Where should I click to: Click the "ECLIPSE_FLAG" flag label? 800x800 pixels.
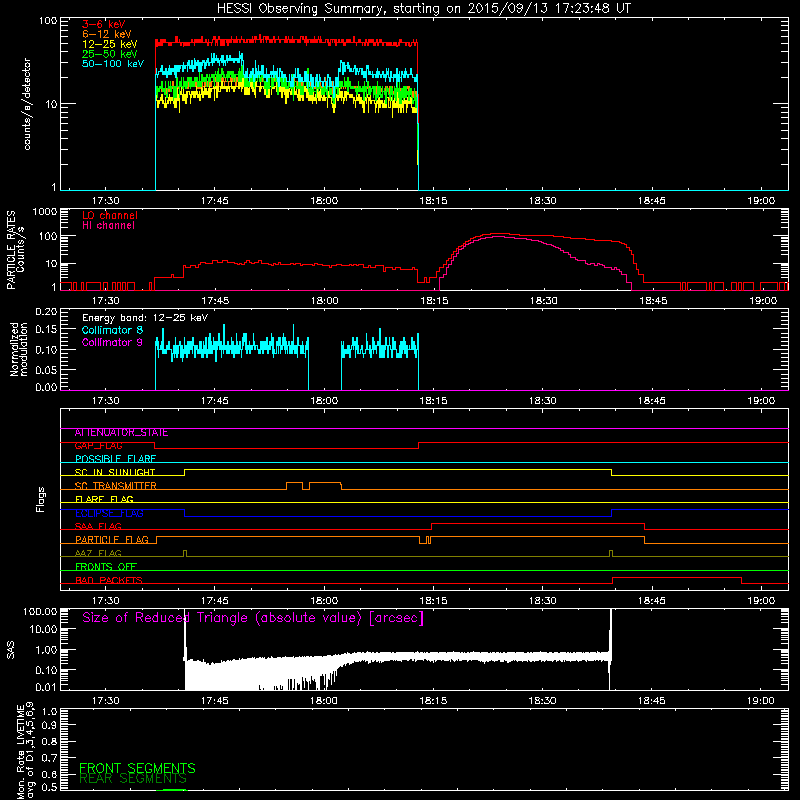[109, 513]
